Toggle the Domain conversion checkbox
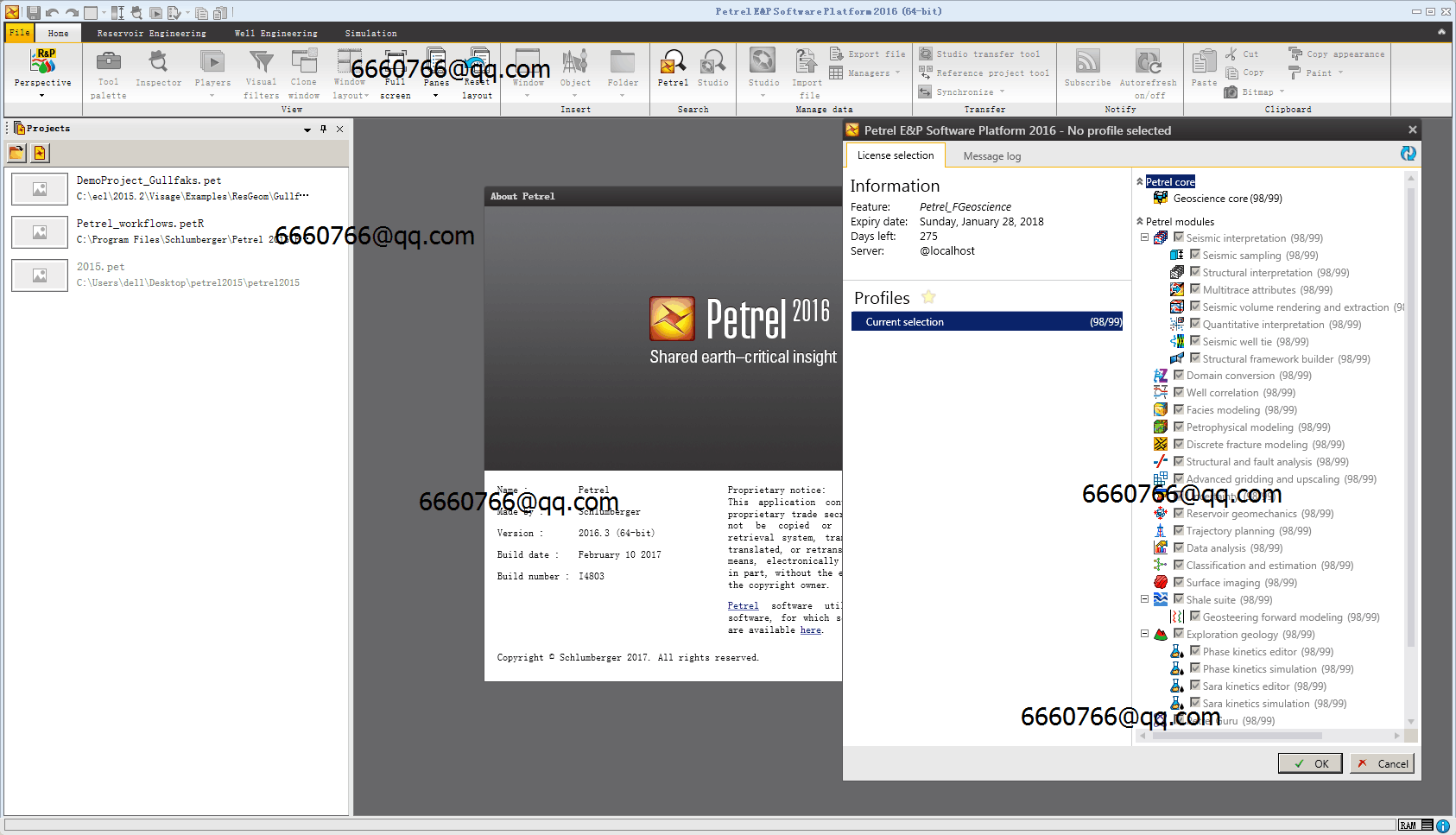This screenshot has width=1456, height=835. coord(1178,375)
